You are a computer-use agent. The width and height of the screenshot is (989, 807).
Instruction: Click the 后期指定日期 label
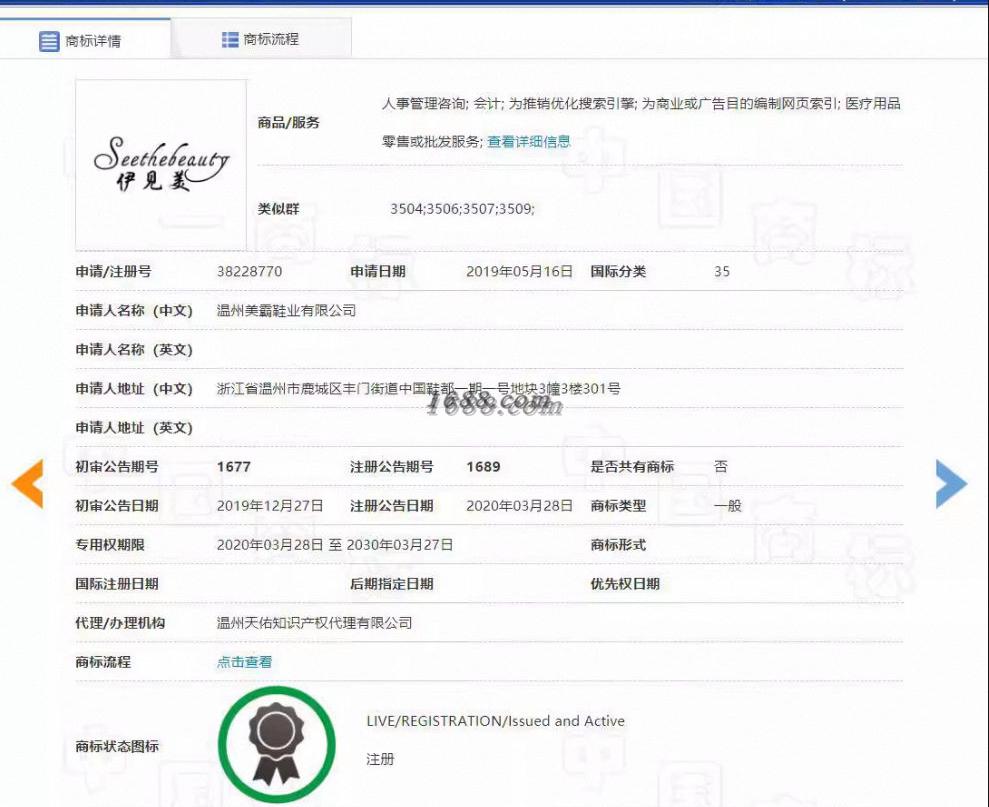tap(392, 584)
